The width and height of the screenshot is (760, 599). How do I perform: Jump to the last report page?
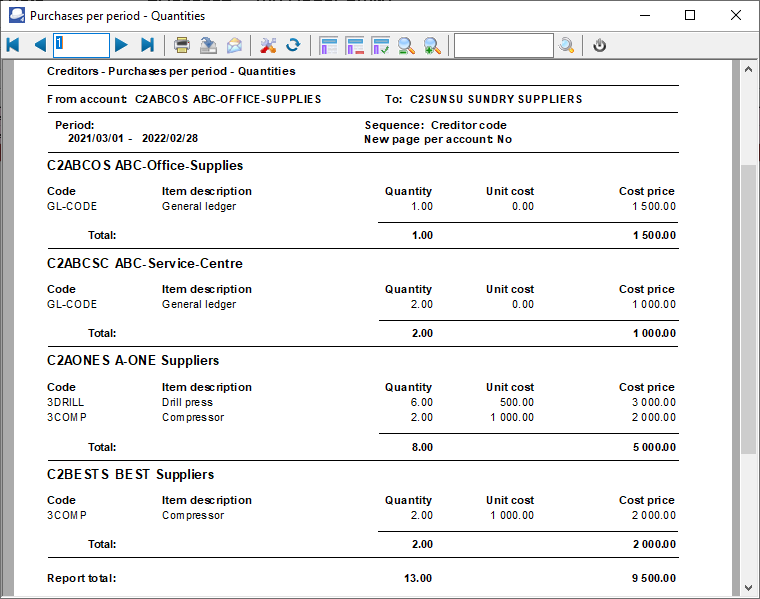(x=147, y=45)
